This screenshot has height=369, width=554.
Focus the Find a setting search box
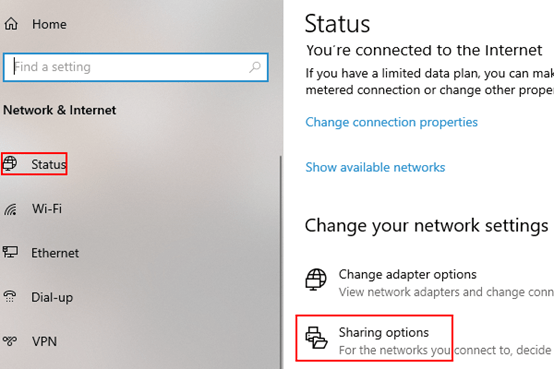click(x=136, y=67)
